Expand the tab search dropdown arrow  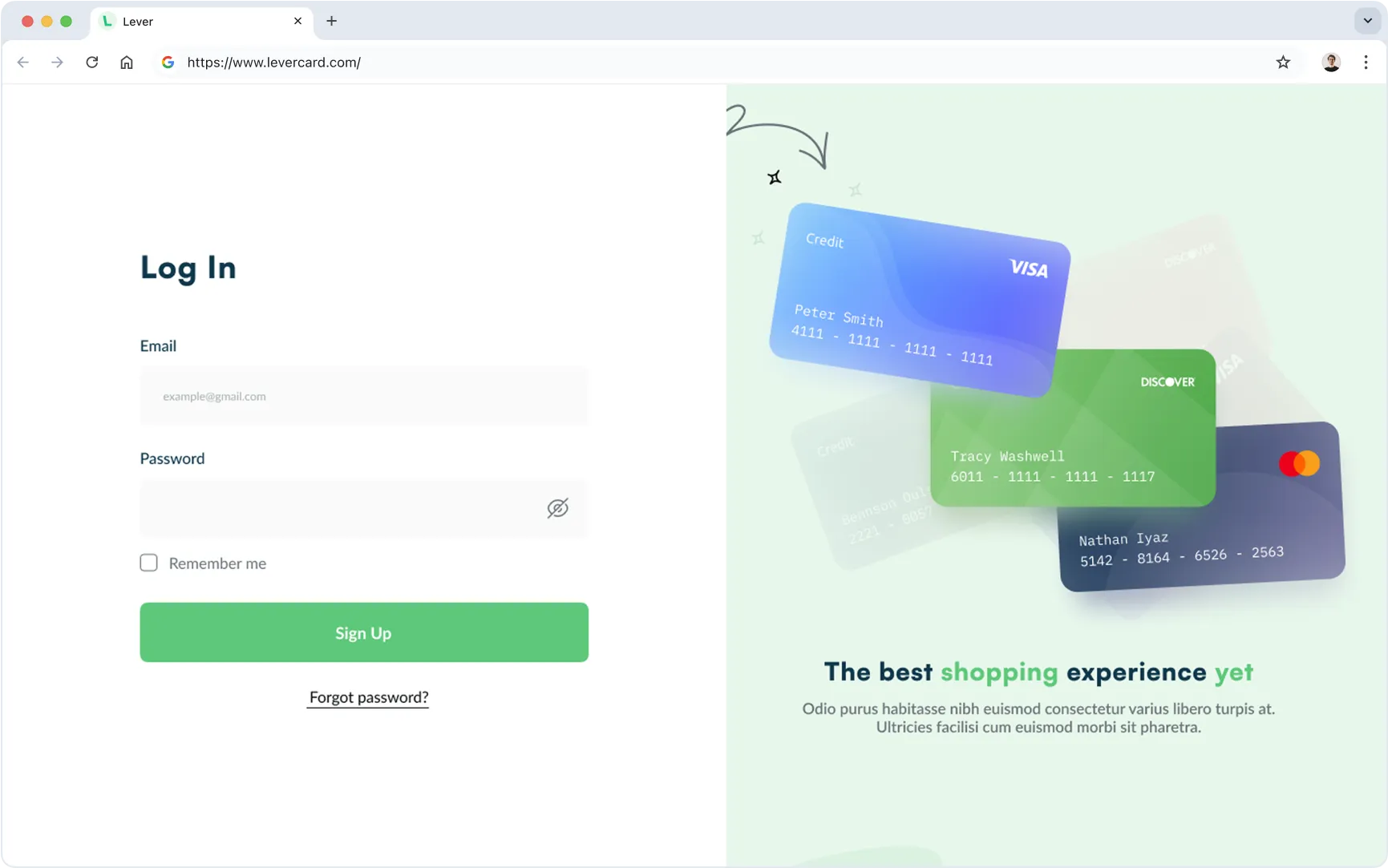coord(1367,21)
